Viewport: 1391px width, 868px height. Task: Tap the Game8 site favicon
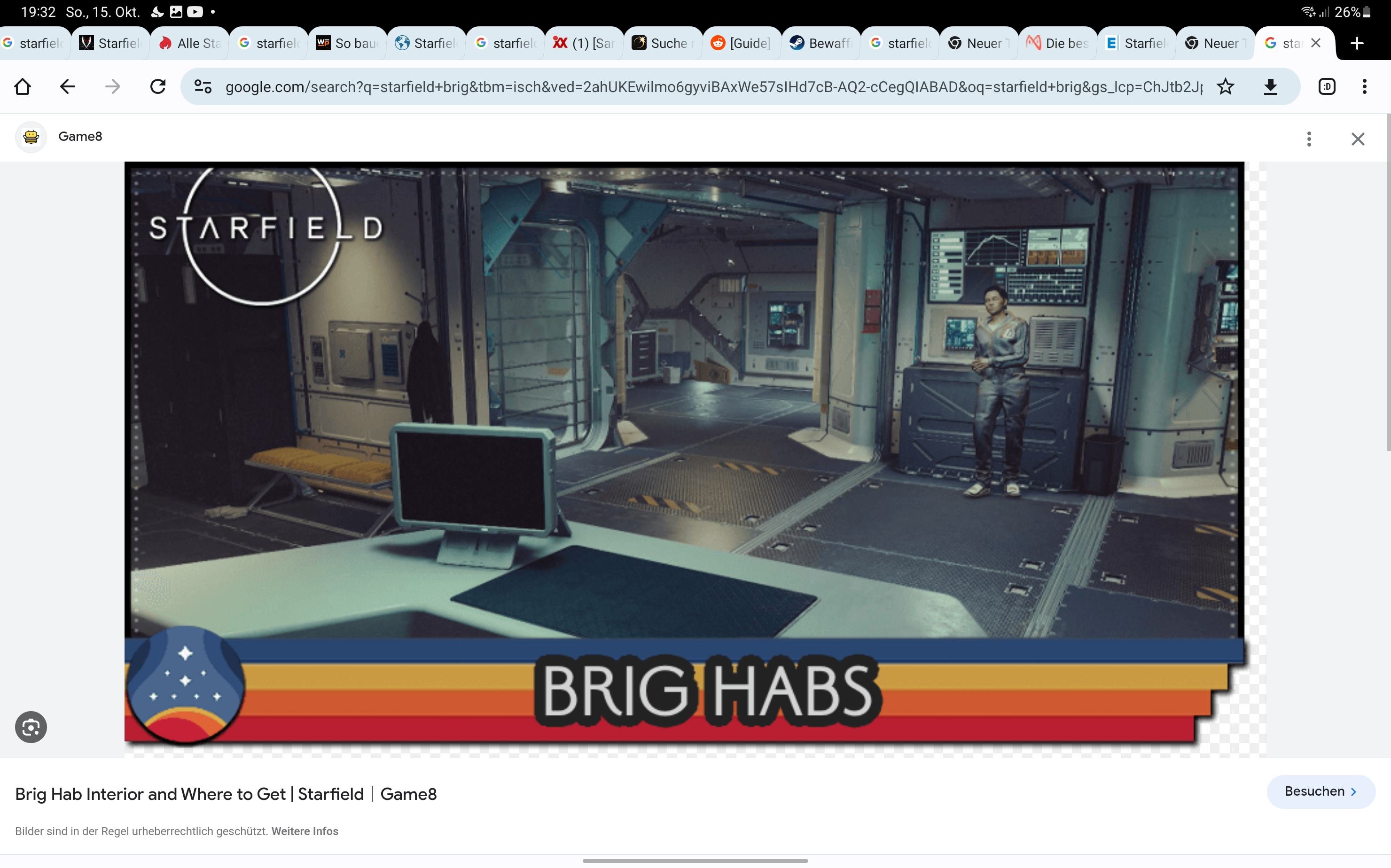click(31, 137)
